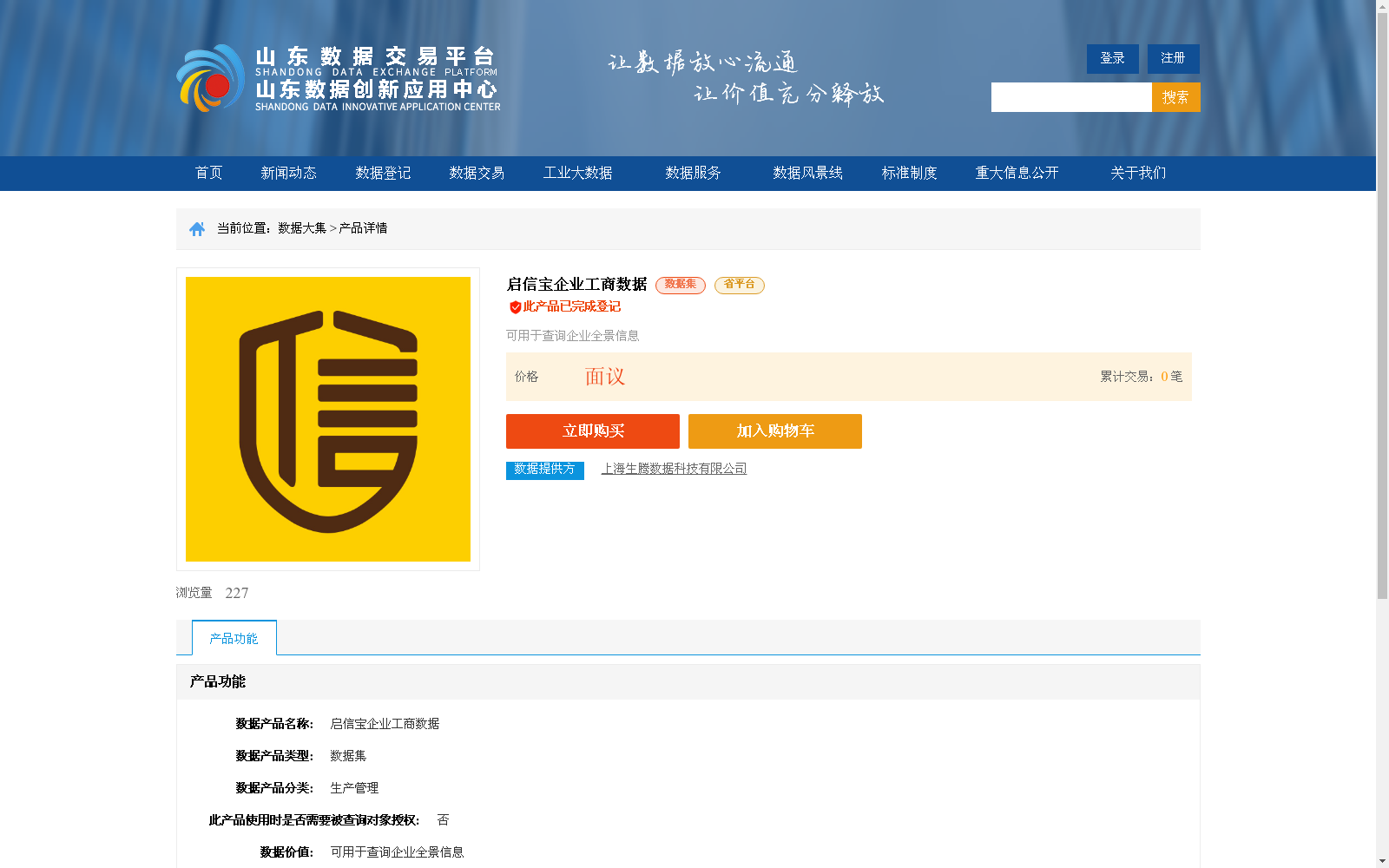Image resolution: width=1389 pixels, height=868 pixels.
Task: Click description 可用于查询企业全景信息 under title
Action: click(573, 336)
